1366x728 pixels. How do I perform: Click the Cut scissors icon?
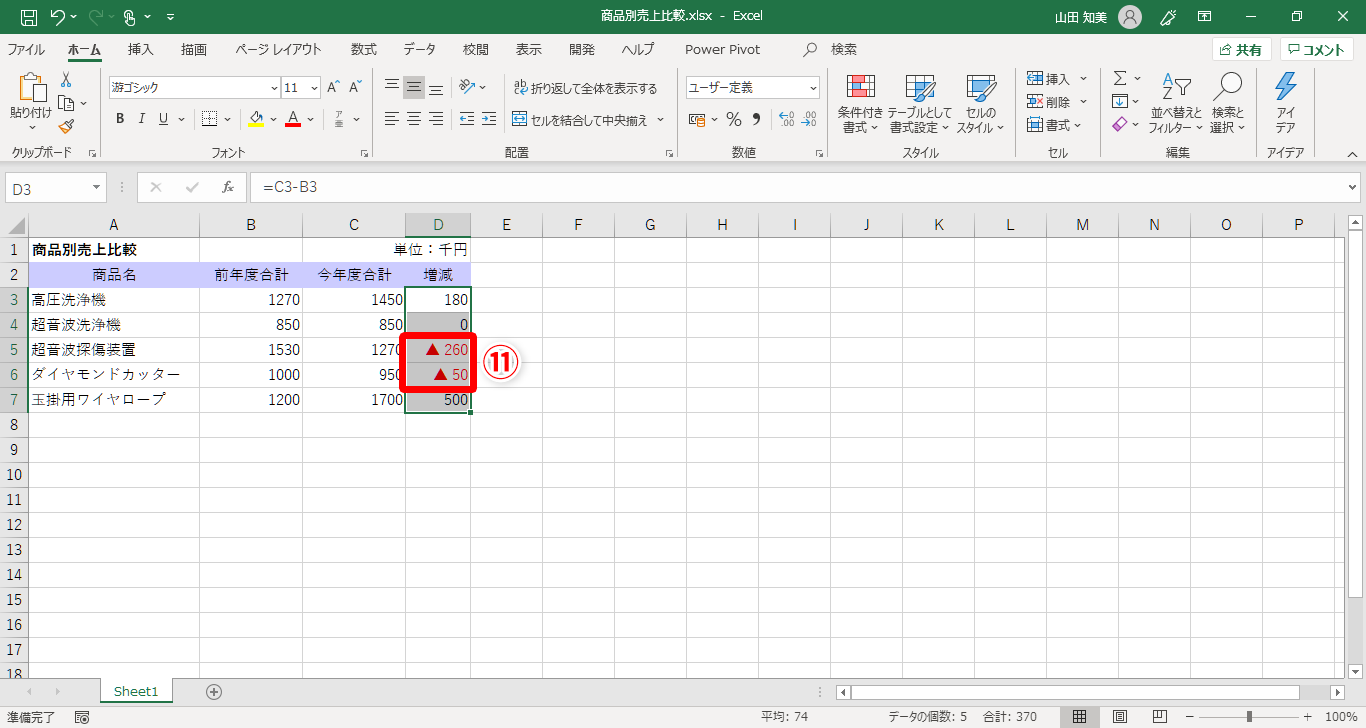click(x=66, y=80)
